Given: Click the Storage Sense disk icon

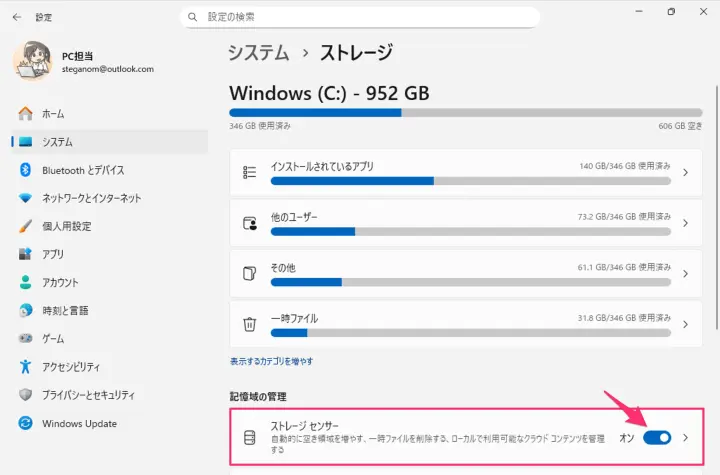Looking at the screenshot, I should (x=250, y=438).
